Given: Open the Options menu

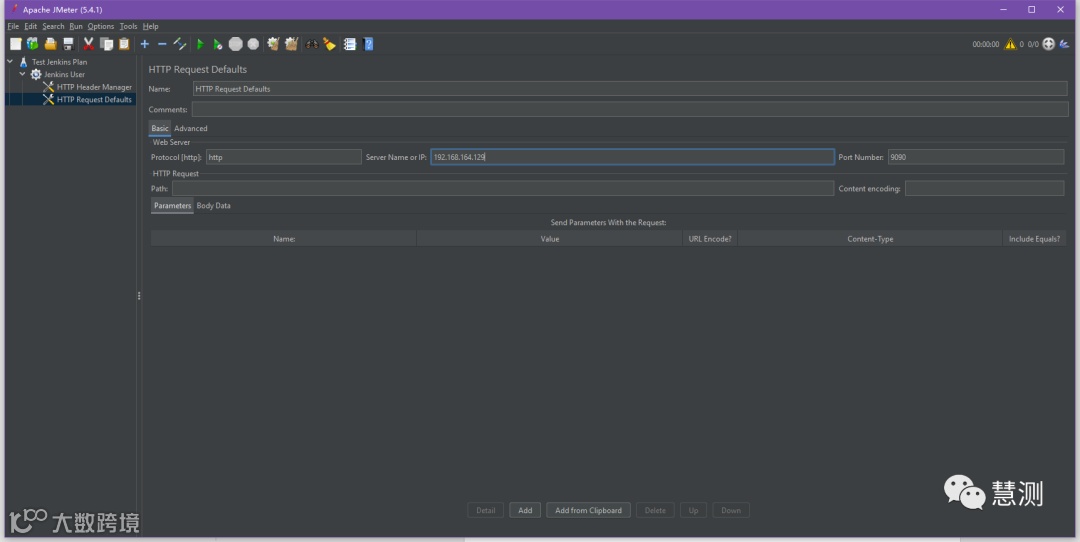Looking at the screenshot, I should click(x=101, y=26).
